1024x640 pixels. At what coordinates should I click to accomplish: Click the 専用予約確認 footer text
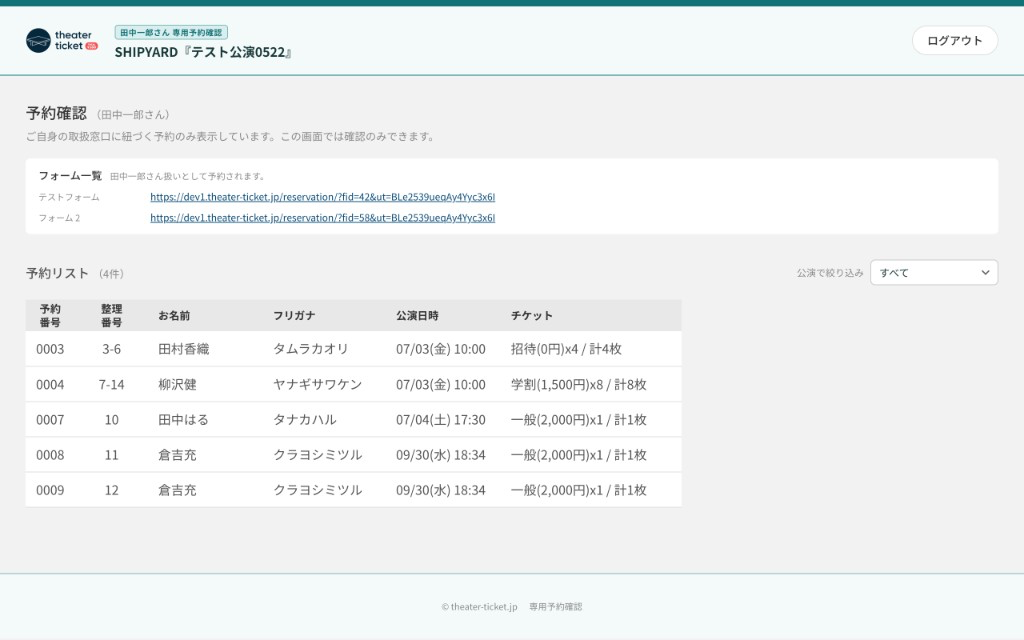coord(556,607)
